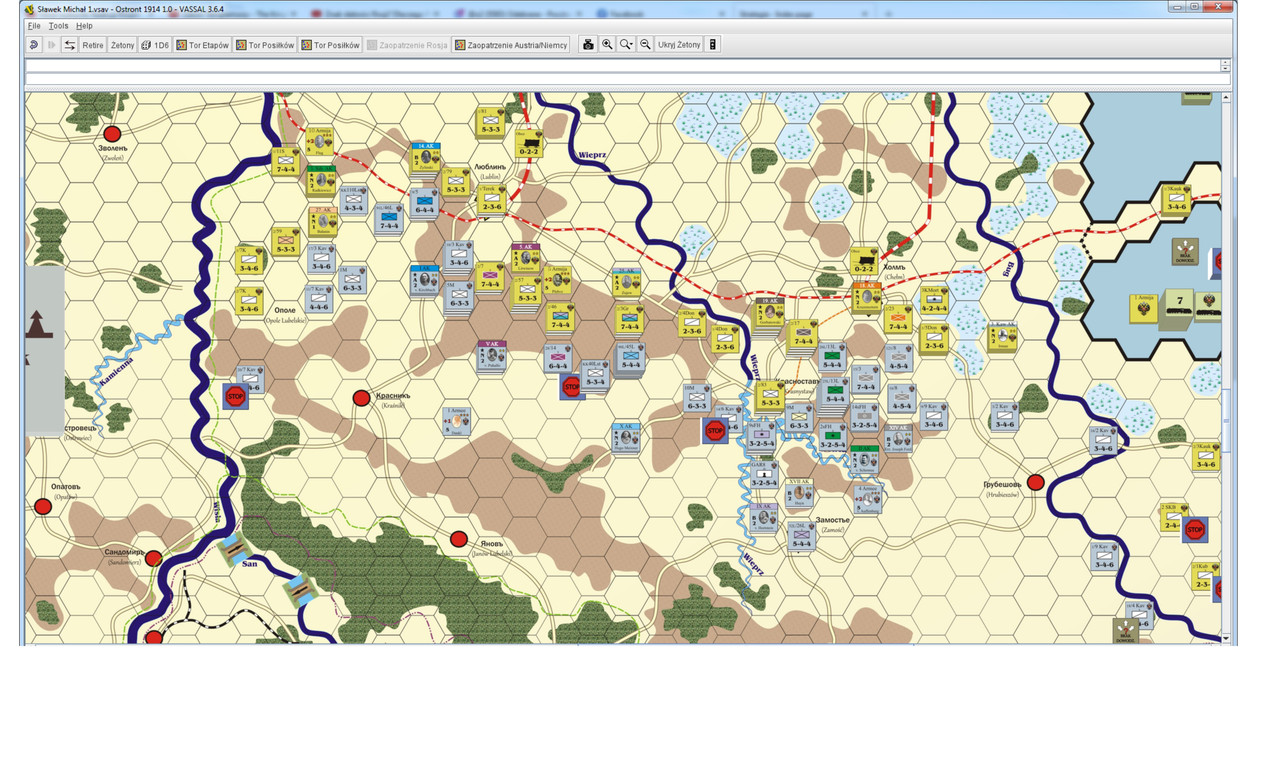This screenshot has width=1280, height=758.
Task: Select the 5. AK corps counter
Action: coord(526,257)
